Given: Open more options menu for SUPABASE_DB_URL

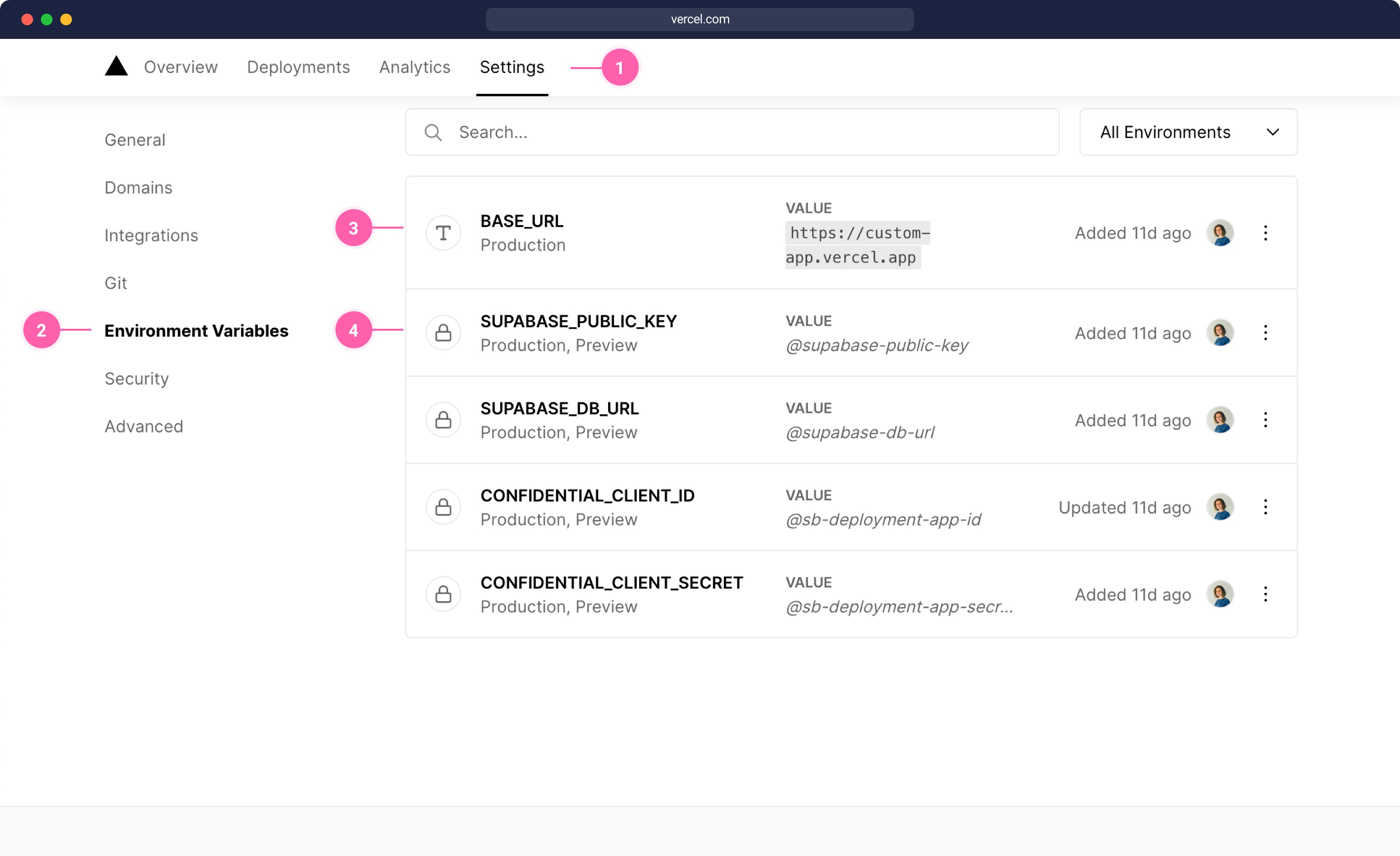Looking at the screenshot, I should pos(1265,420).
